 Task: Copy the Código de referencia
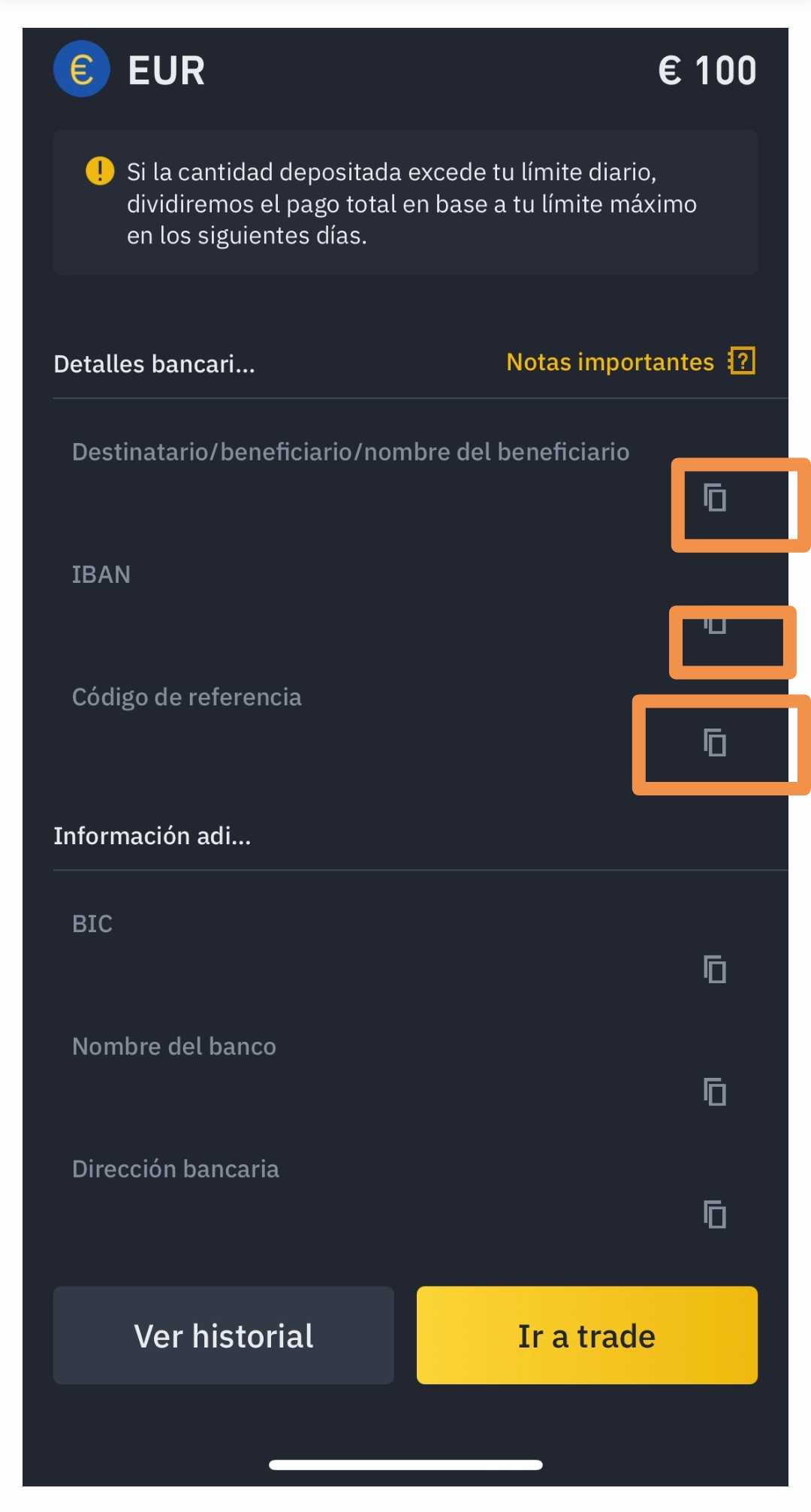714,743
